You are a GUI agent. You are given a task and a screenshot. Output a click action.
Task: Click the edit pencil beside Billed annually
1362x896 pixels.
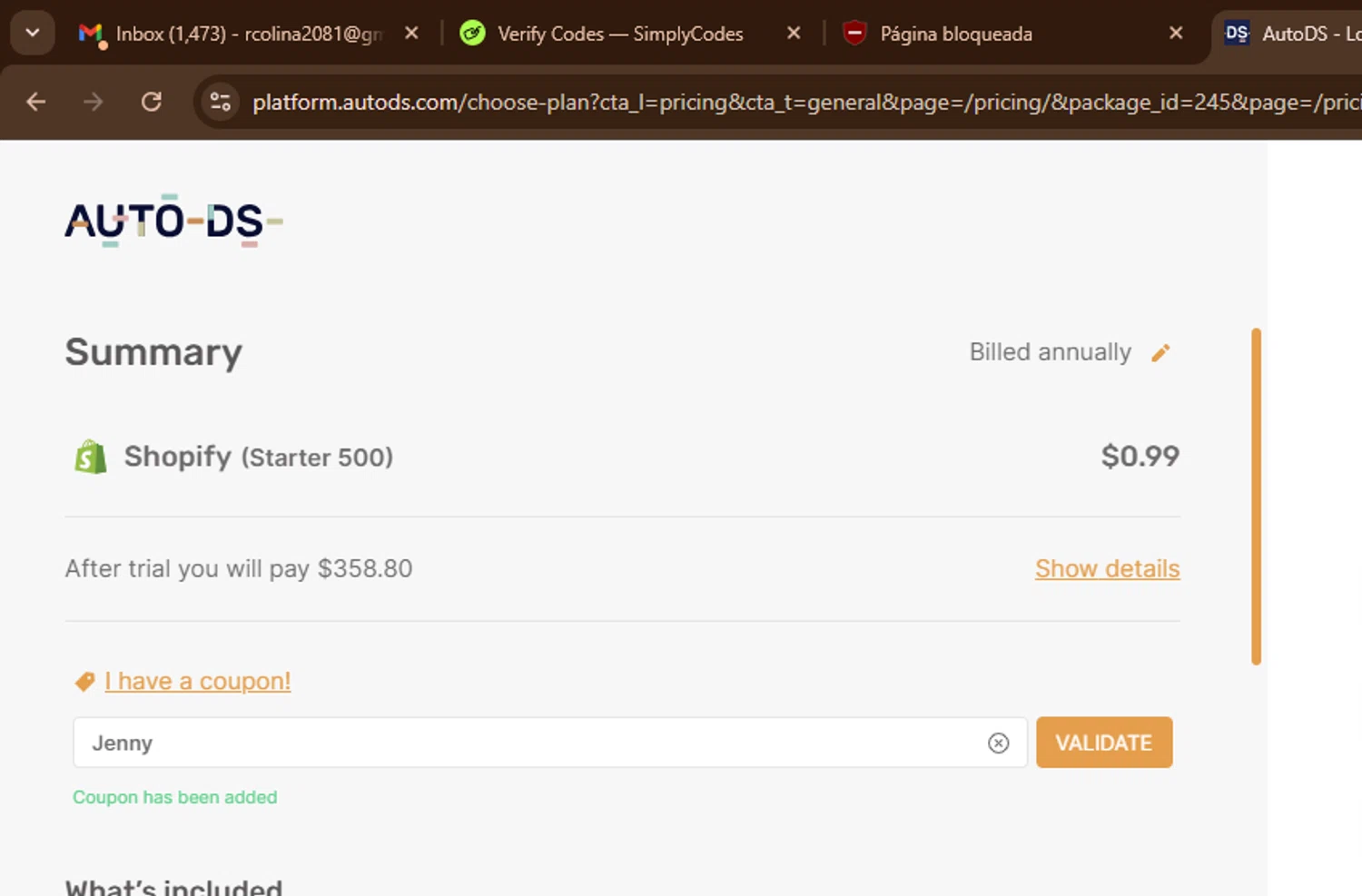tap(1160, 353)
